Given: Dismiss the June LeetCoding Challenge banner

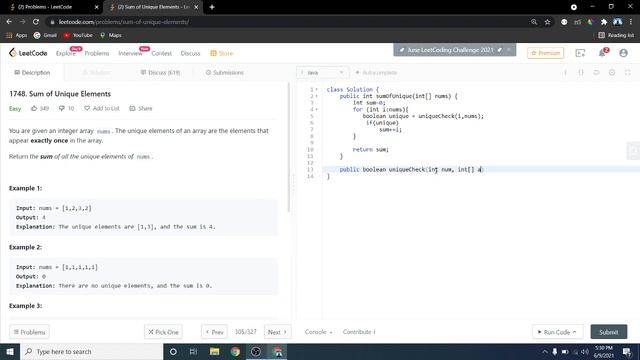Looking at the screenshot, I should (509, 50).
